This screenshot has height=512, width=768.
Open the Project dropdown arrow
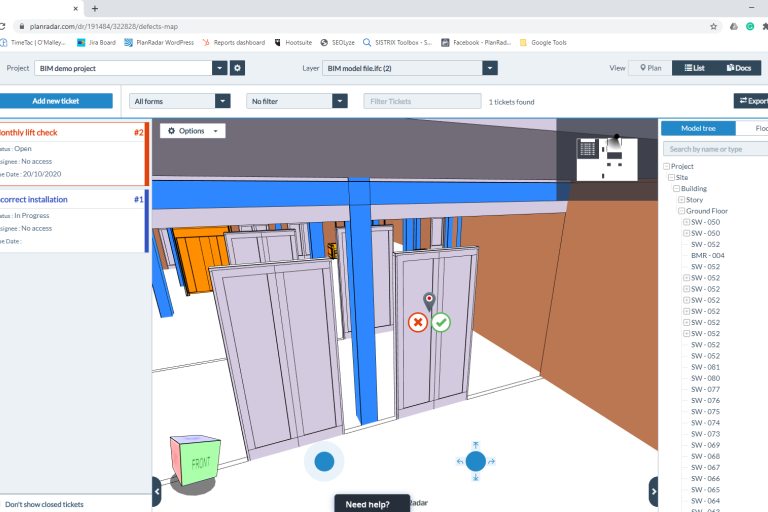point(219,68)
